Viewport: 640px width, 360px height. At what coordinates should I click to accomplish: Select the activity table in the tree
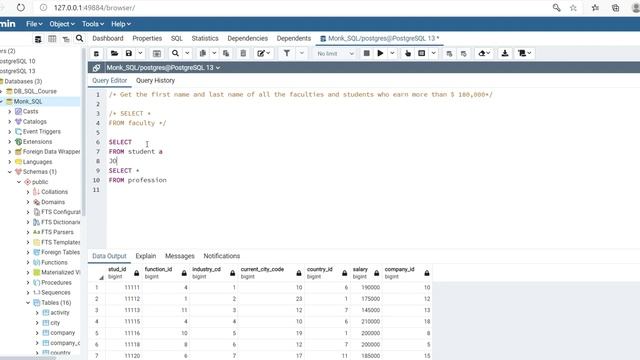click(60, 313)
